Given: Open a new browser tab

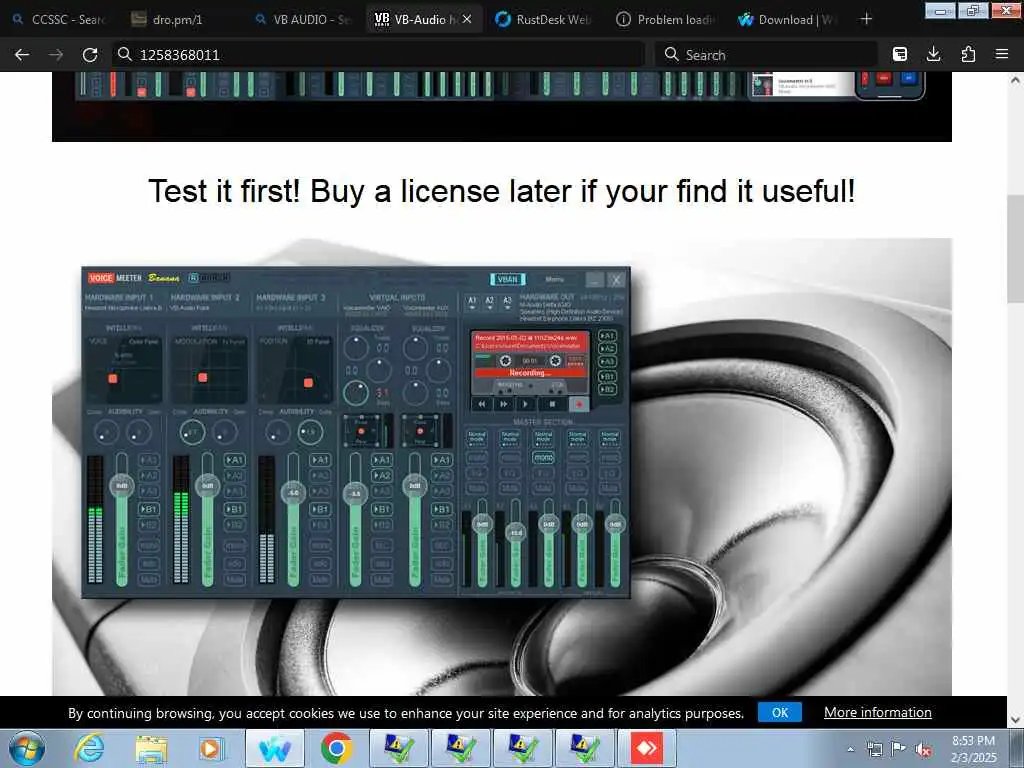Looking at the screenshot, I should [x=866, y=19].
